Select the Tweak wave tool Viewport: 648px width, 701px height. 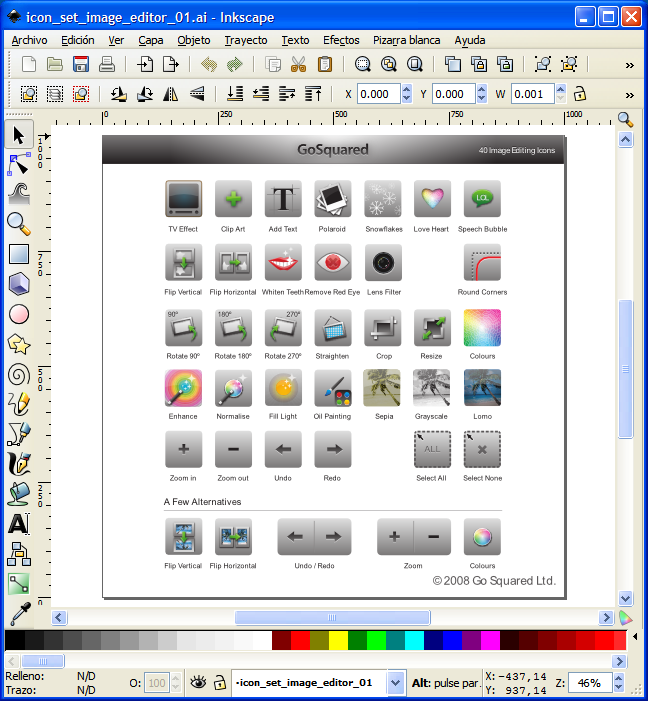click(19, 194)
